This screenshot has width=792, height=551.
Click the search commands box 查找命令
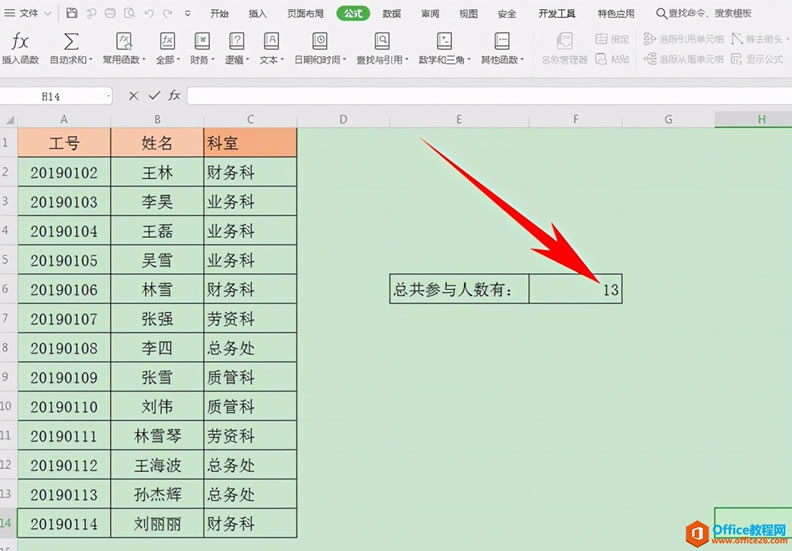click(x=704, y=14)
